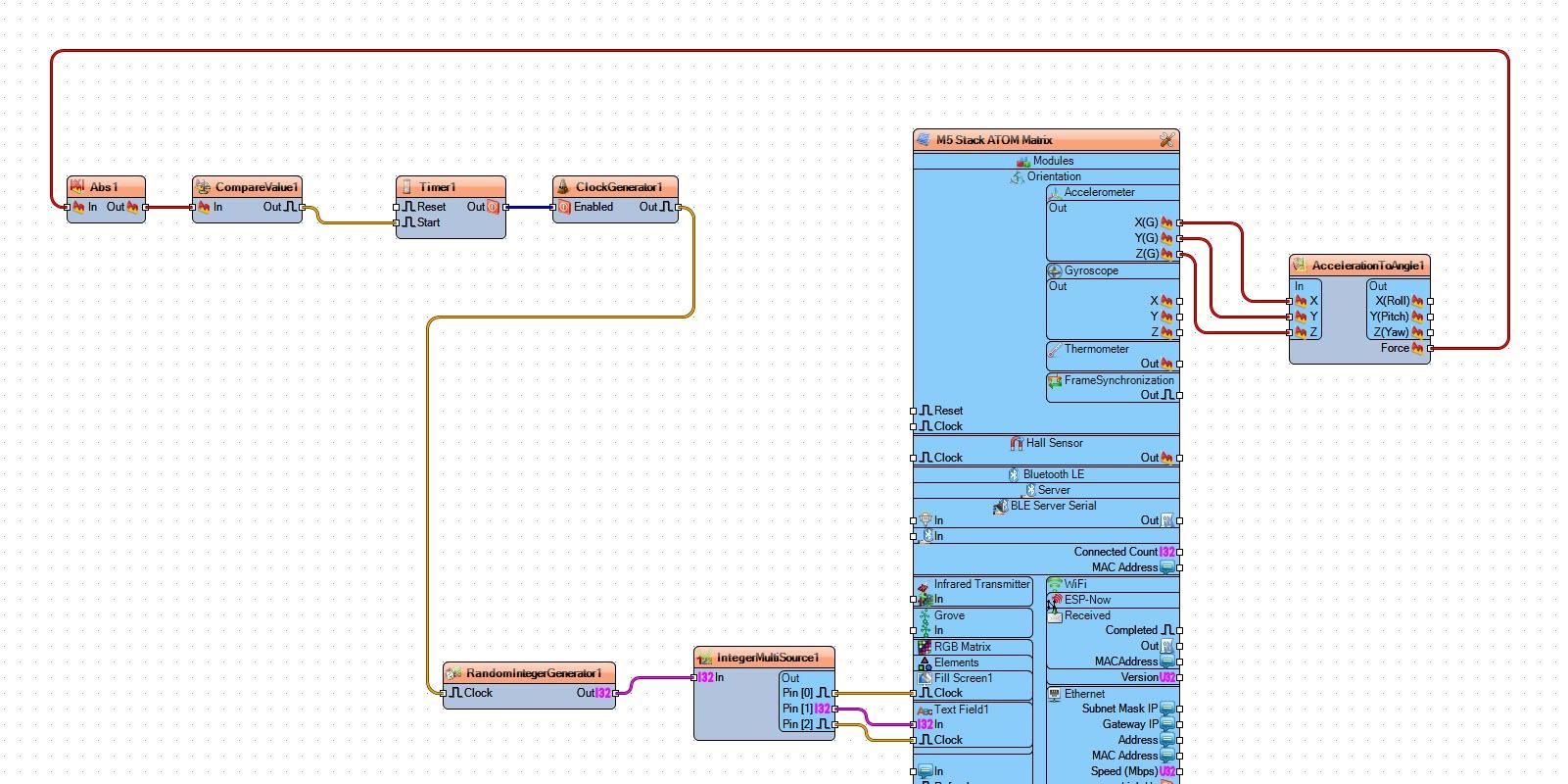The image size is (1568, 784).
Task: Select the AccelerationToAngle1 X(Roll) output pin
Action: tap(1431, 301)
